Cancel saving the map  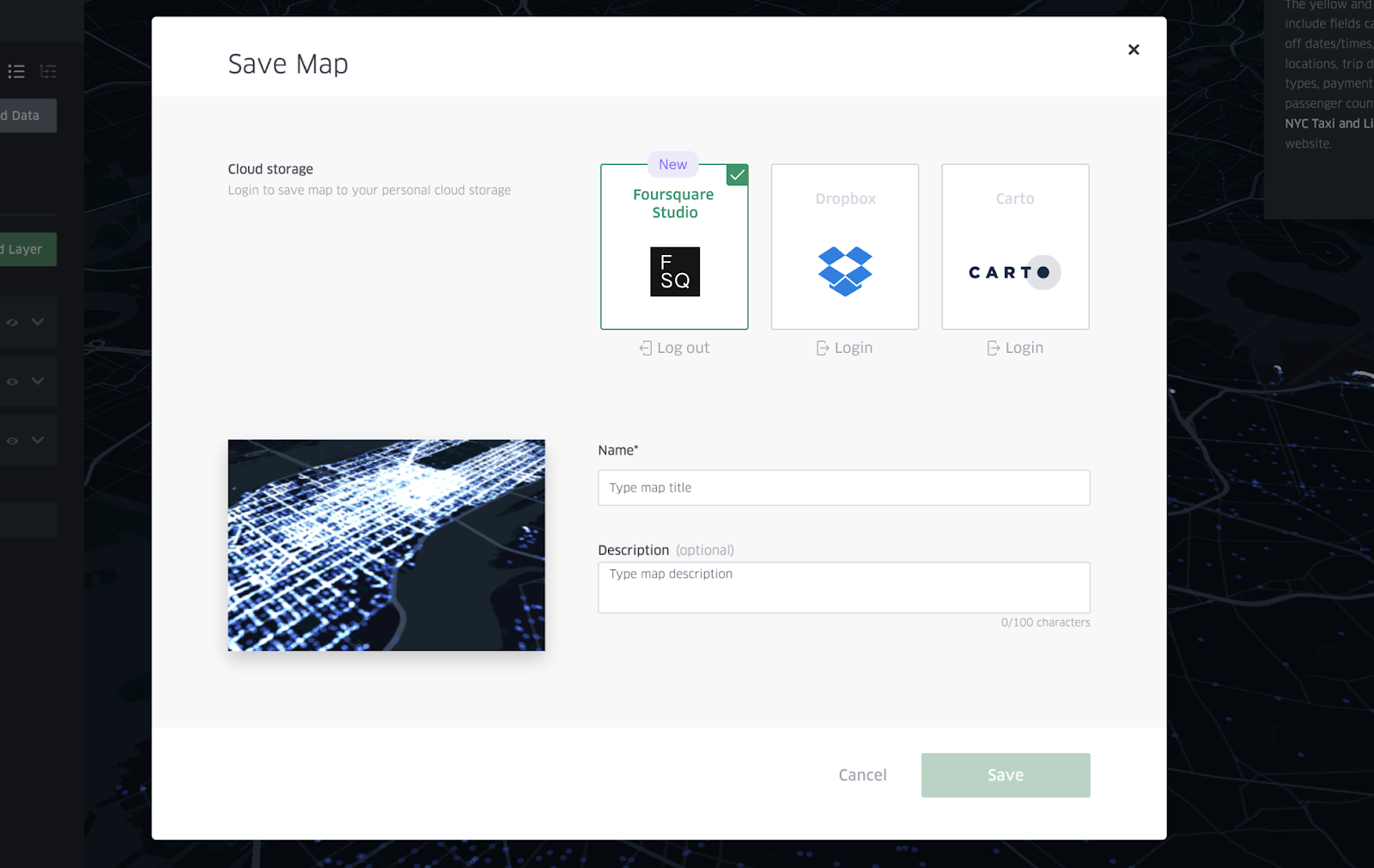[x=862, y=775]
